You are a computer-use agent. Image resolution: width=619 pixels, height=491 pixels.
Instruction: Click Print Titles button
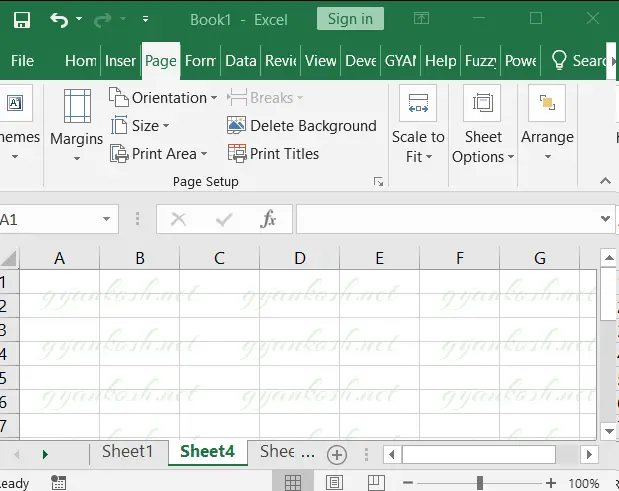[273, 154]
